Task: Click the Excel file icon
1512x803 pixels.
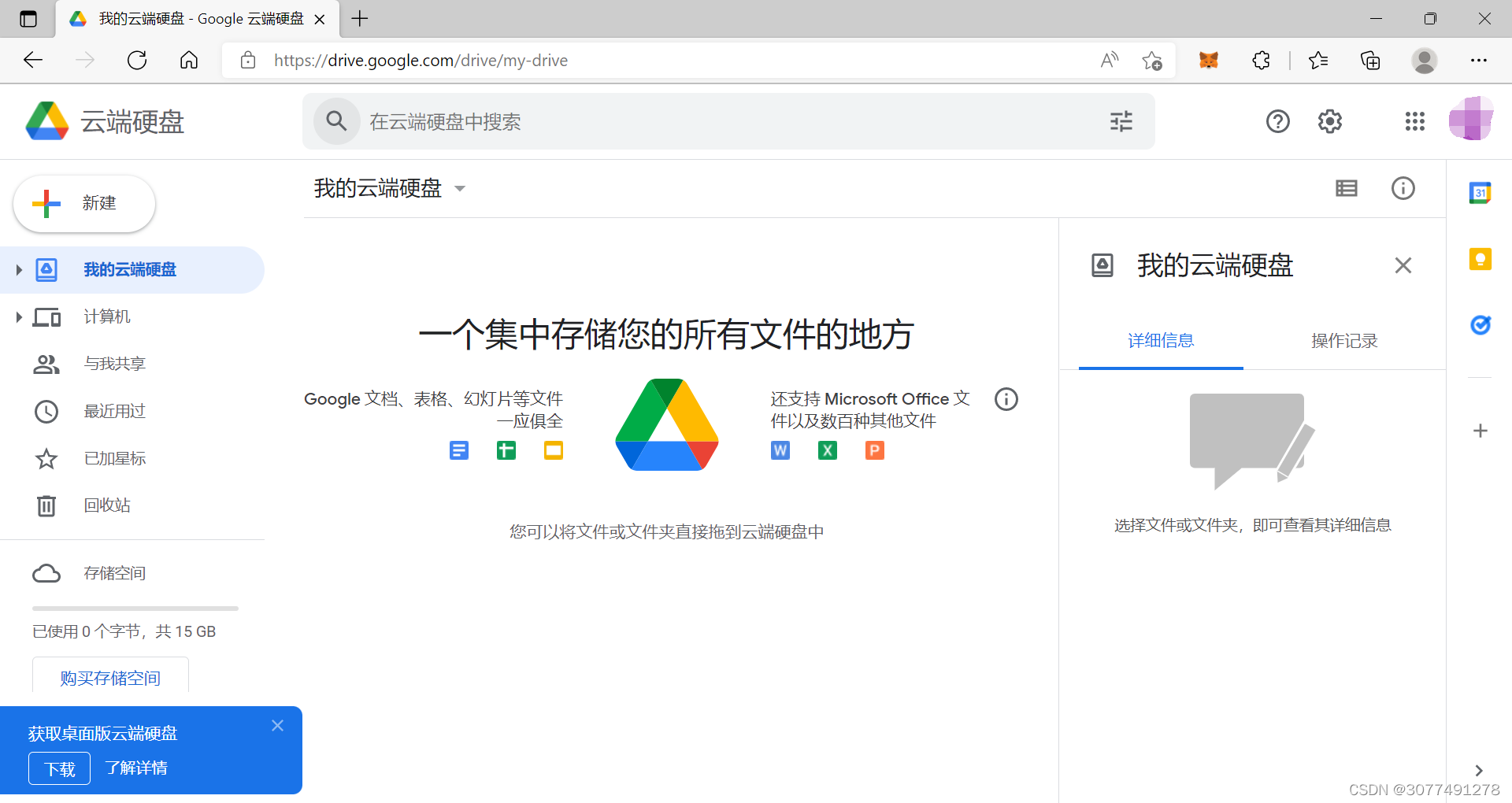Action: coord(828,450)
